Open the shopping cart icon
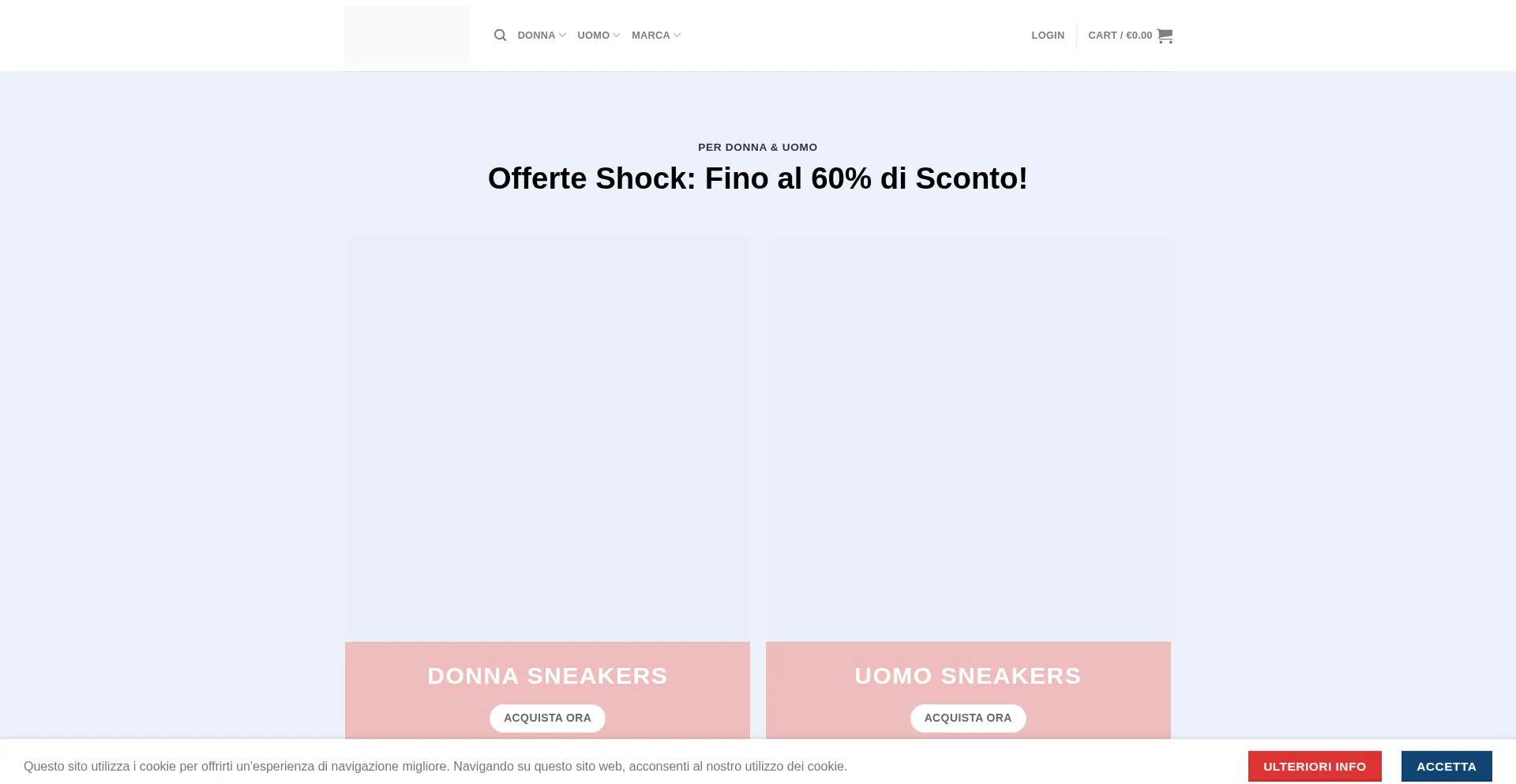This screenshot has width=1516, height=784. tap(1165, 36)
